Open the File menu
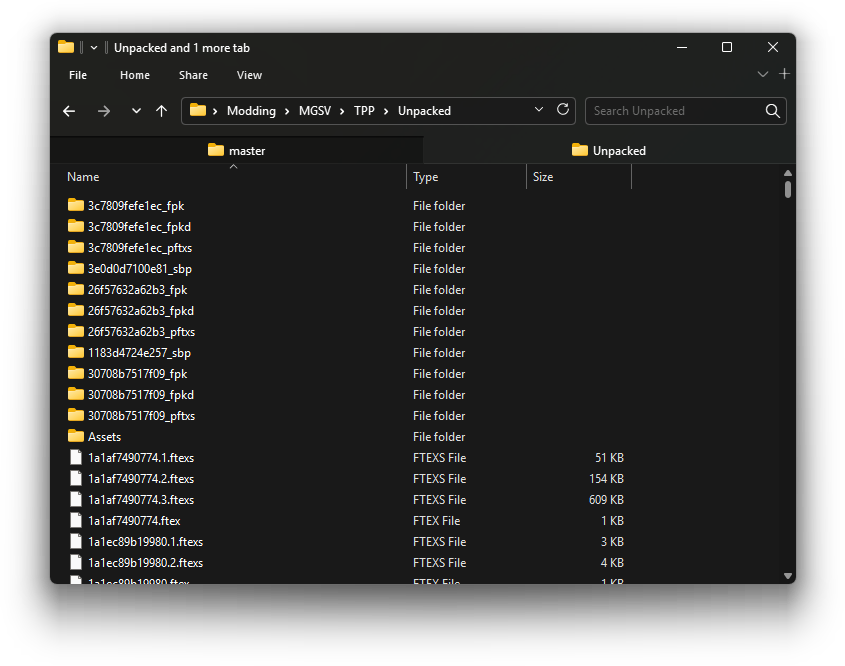Screen dimensions: 845x666 point(78,75)
